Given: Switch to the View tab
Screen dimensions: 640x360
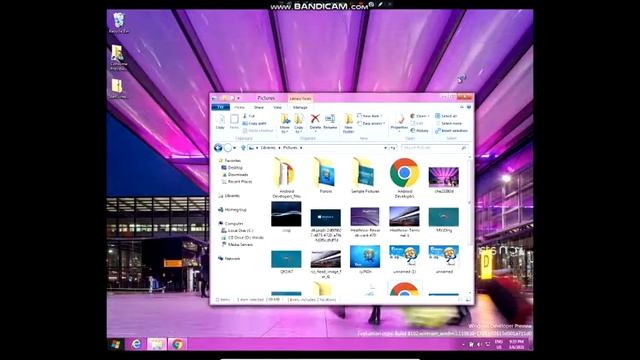Looking at the screenshot, I should click(x=278, y=107).
